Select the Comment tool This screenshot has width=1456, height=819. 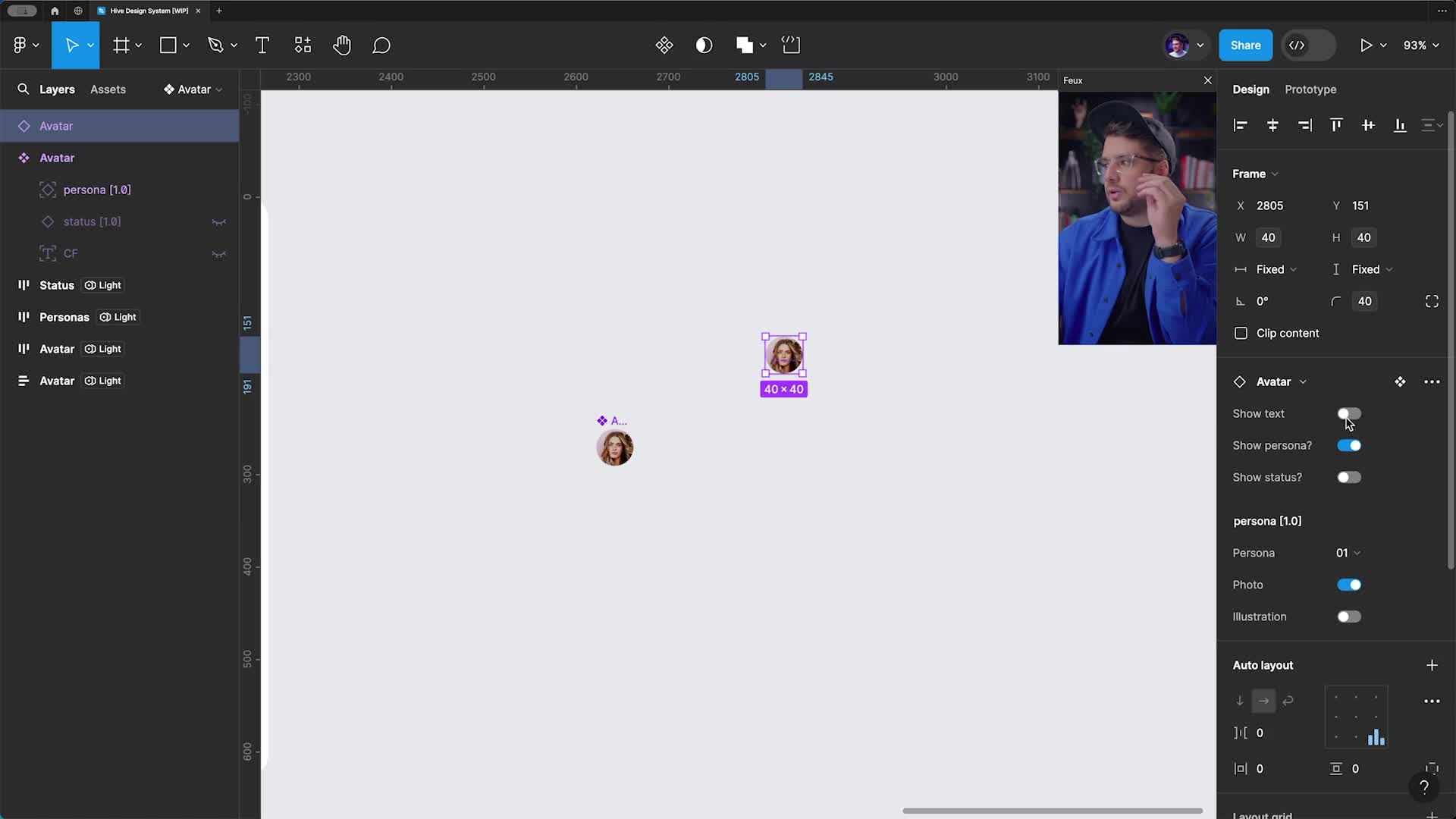point(381,45)
